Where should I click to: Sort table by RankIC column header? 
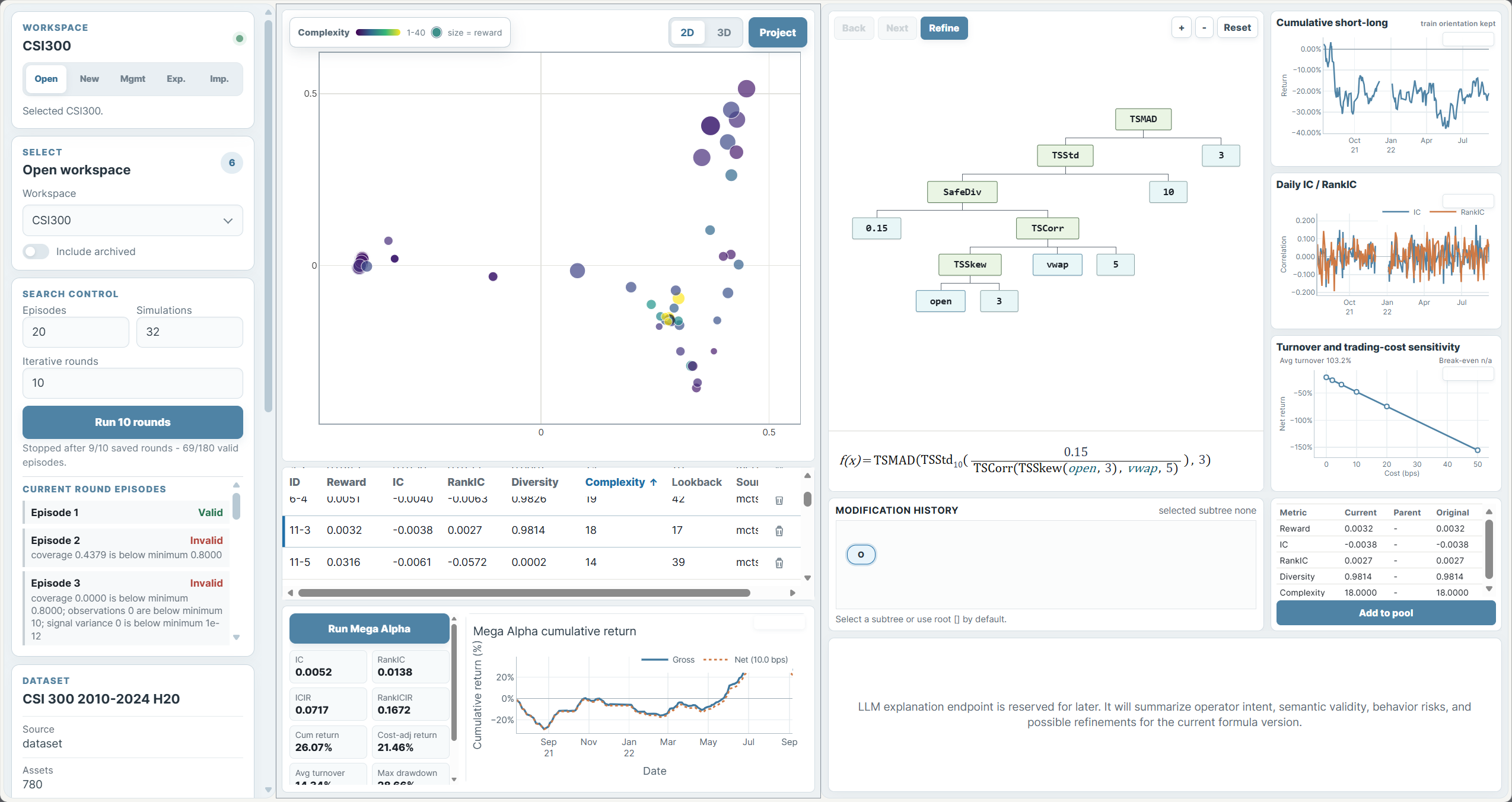[x=466, y=482]
